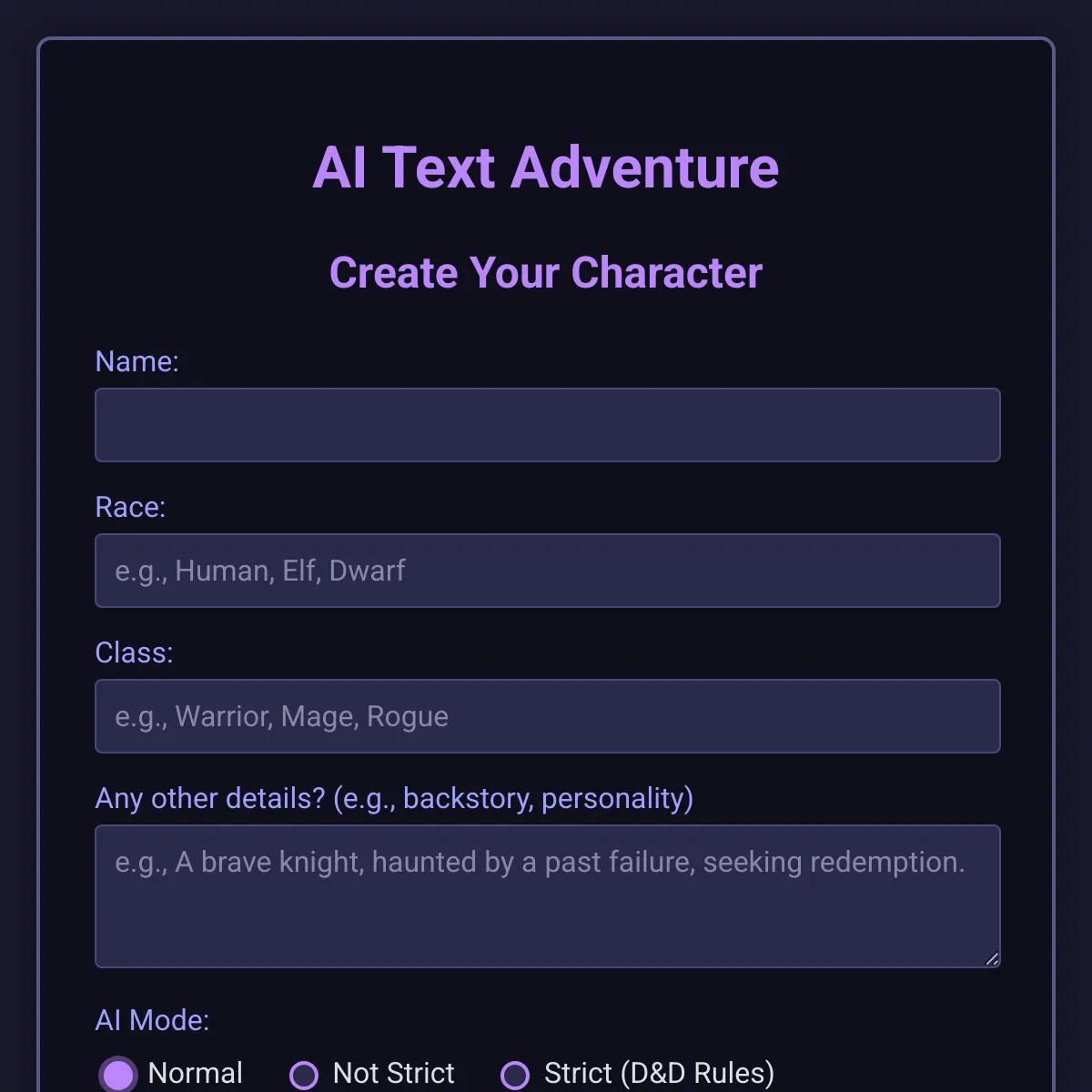Click the 'Normal' option label text
Screen dimensions: 1092x1092
[x=195, y=1073]
